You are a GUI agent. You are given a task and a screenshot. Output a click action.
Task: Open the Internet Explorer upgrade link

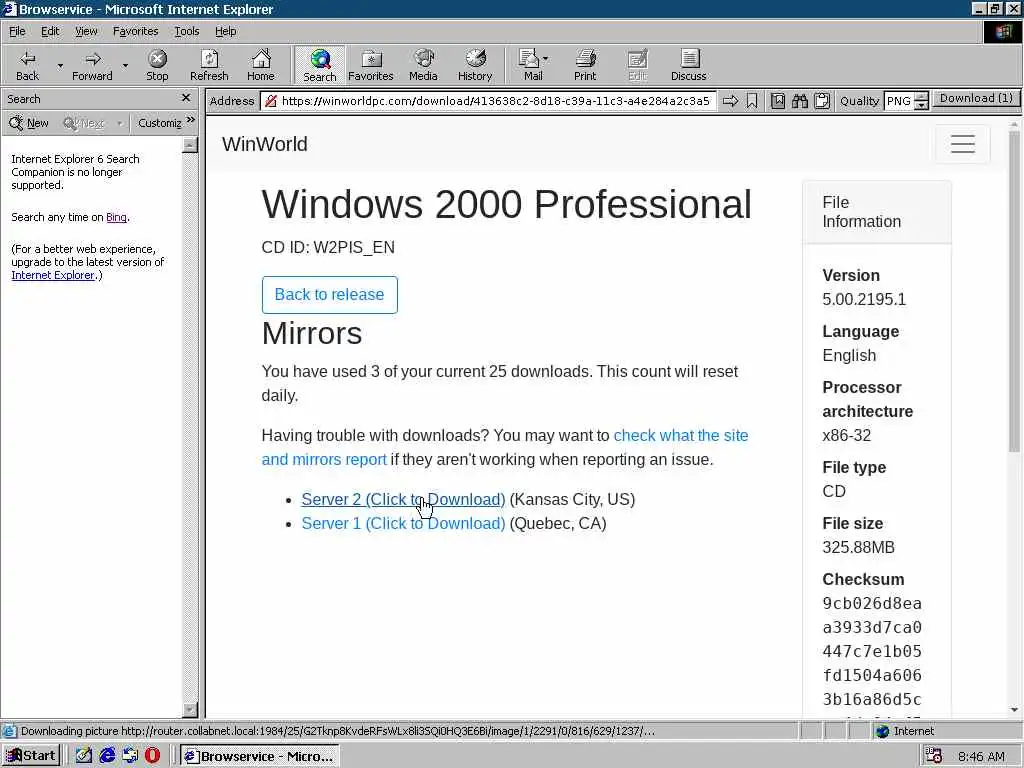53,275
